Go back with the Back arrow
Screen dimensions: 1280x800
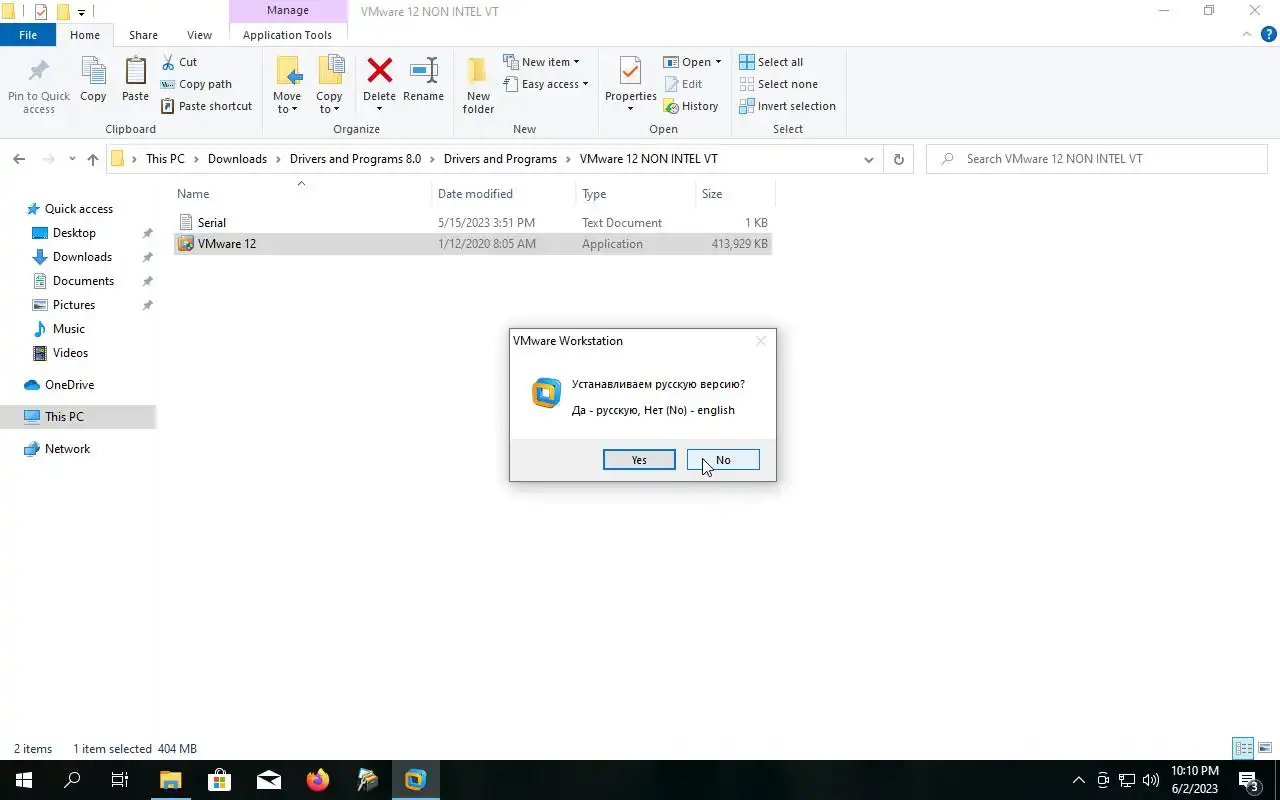(x=19, y=159)
